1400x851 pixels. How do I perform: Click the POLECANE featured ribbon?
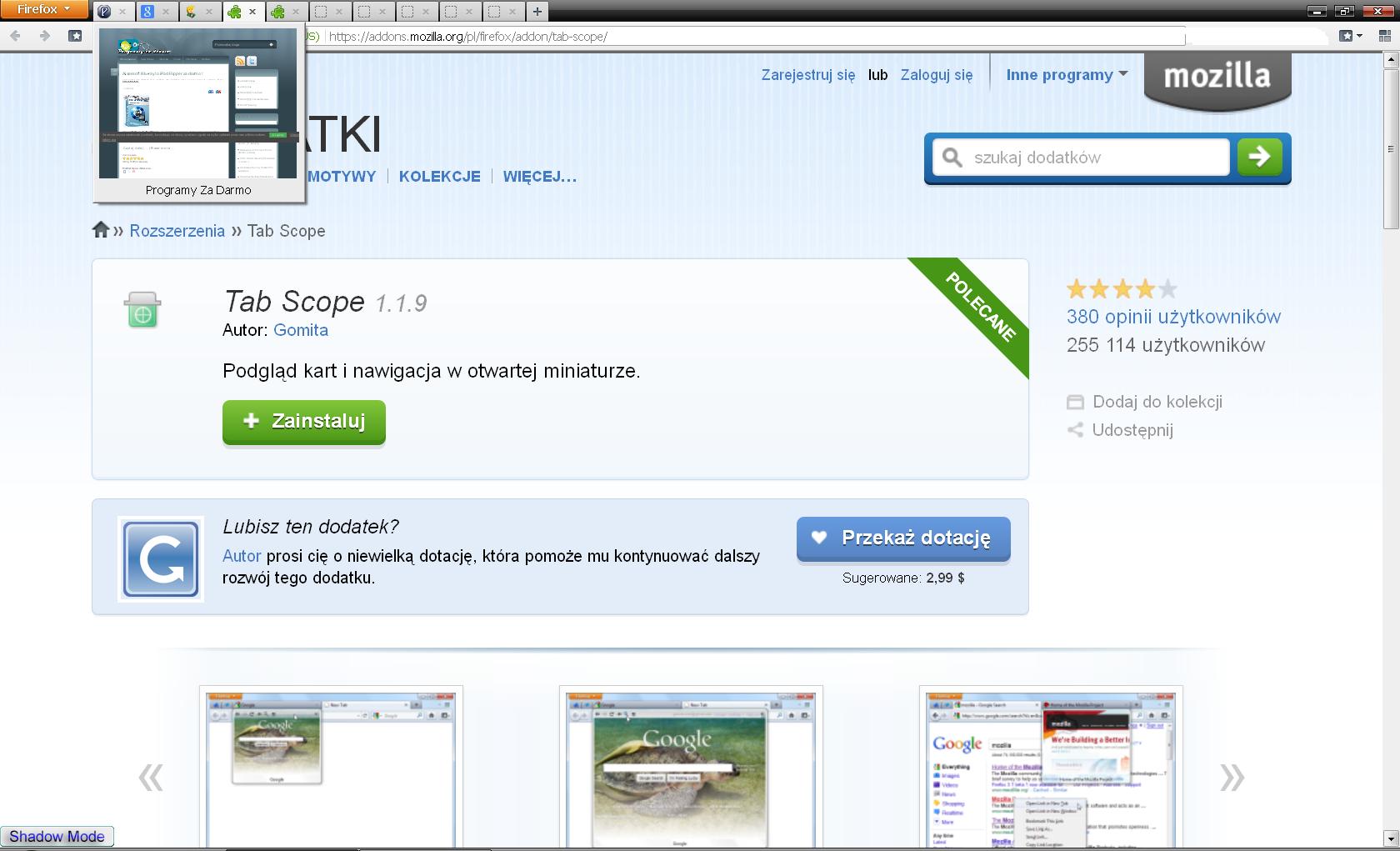tap(981, 307)
